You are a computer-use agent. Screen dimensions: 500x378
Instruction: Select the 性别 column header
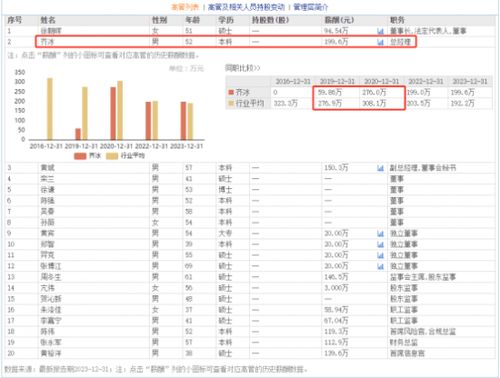(159, 20)
